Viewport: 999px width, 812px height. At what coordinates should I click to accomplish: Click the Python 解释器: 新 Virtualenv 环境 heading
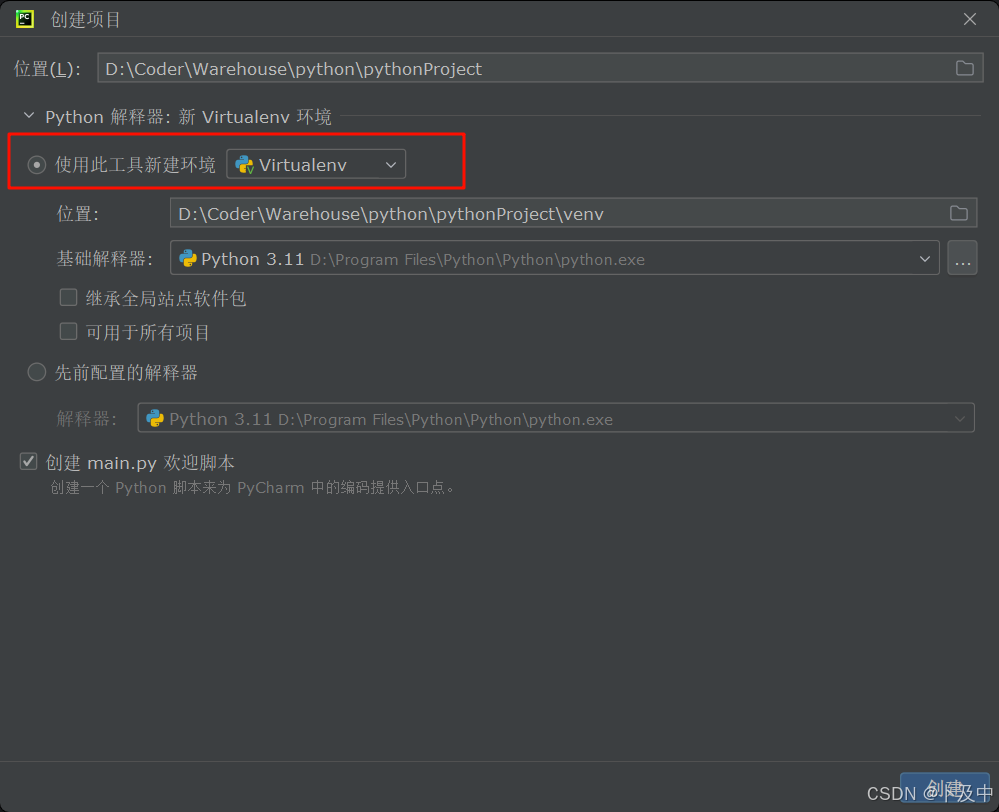tap(188, 117)
